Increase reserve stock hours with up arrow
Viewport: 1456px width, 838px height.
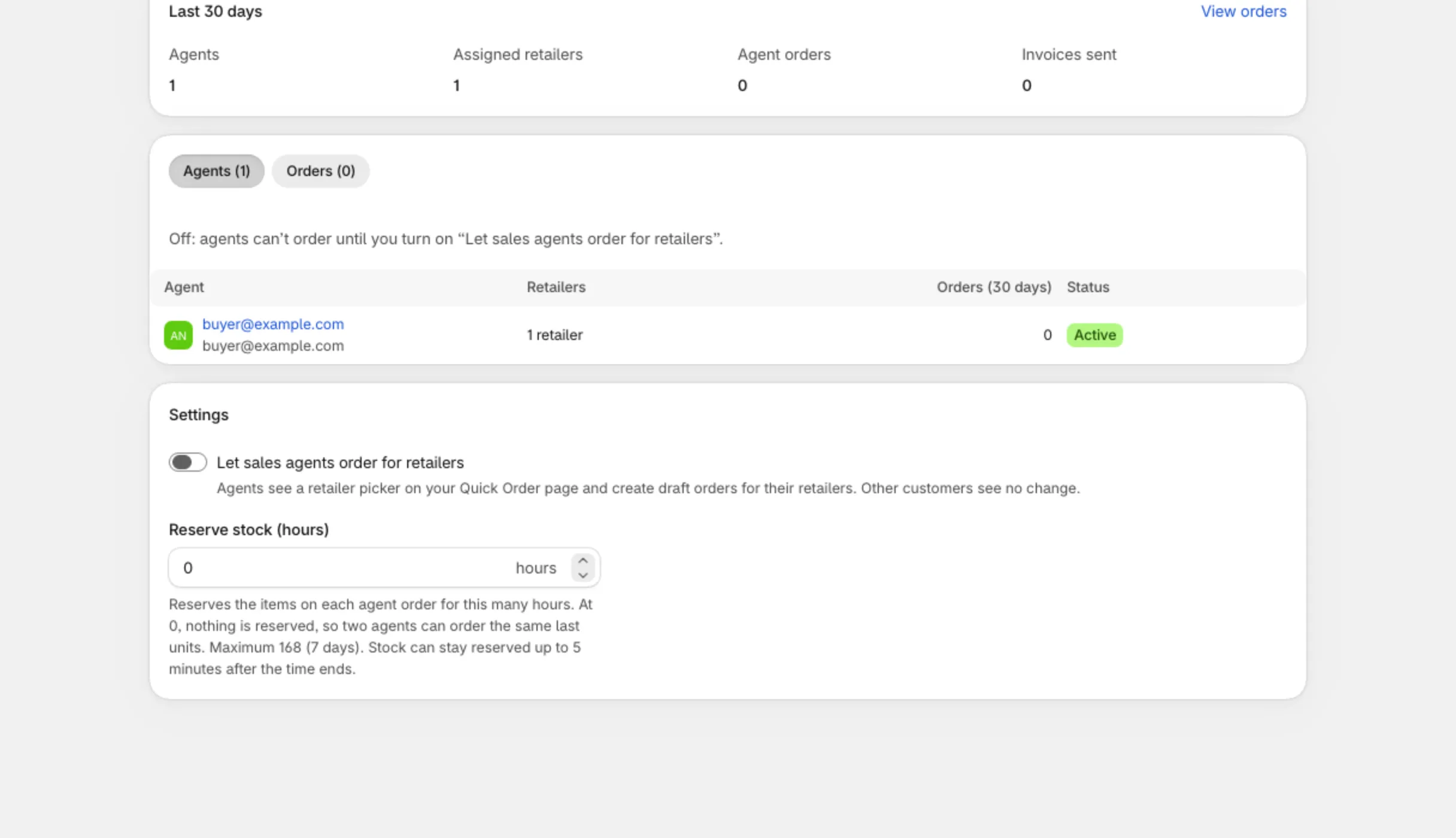tap(583, 560)
